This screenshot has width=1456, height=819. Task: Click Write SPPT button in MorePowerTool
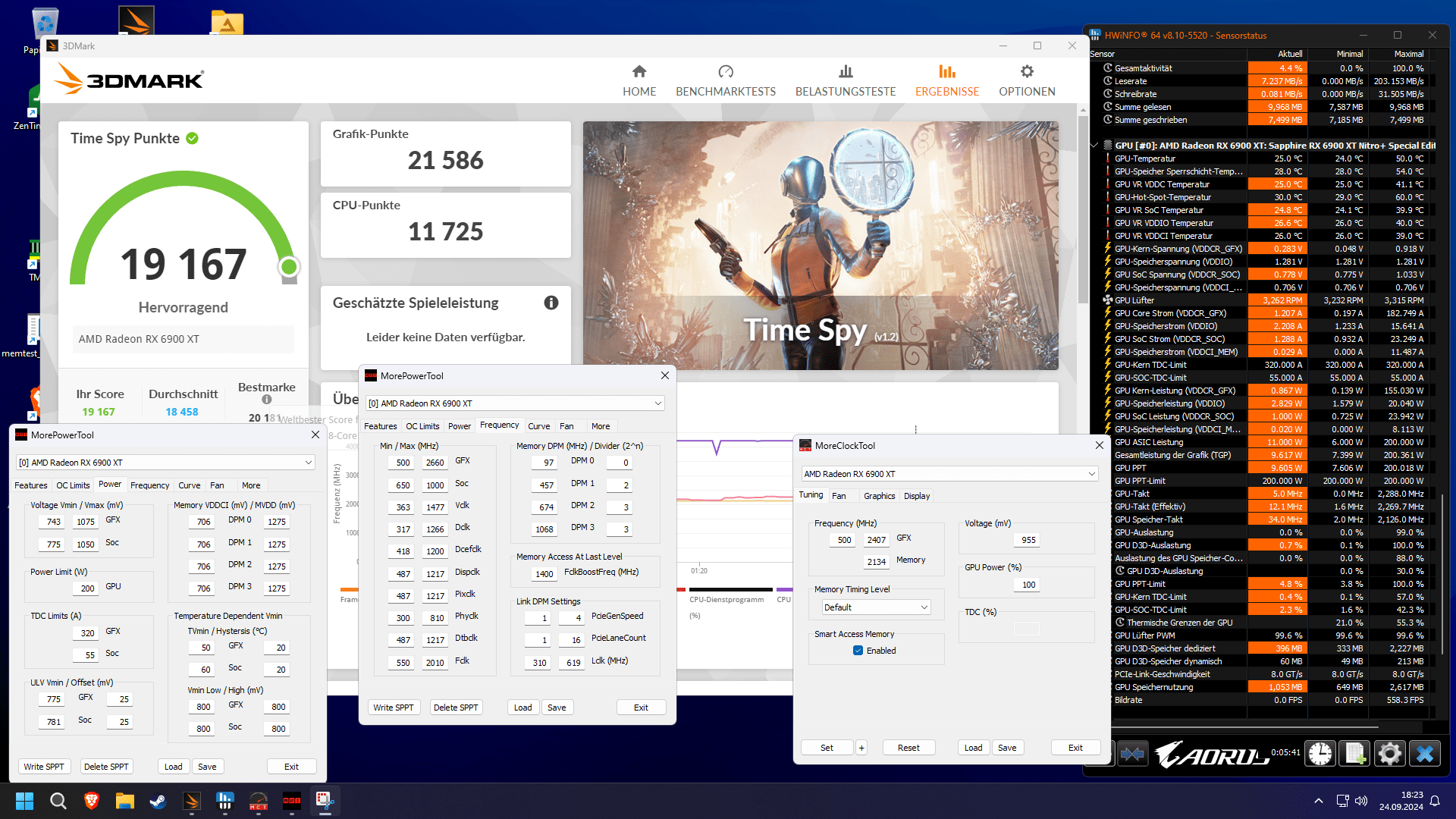tap(44, 766)
